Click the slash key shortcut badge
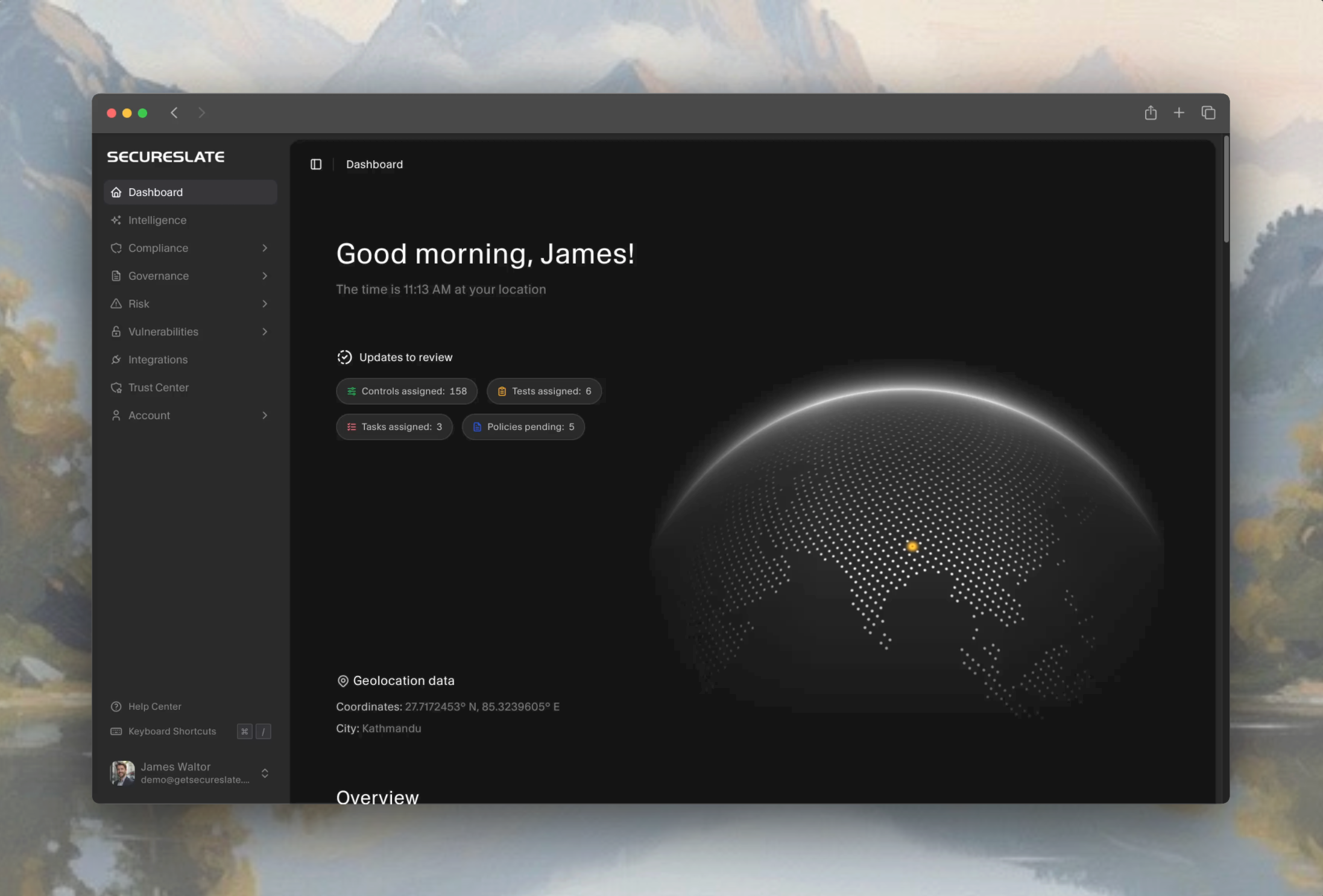The width and height of the screenshot is (1323, 896). coord(264,731)
